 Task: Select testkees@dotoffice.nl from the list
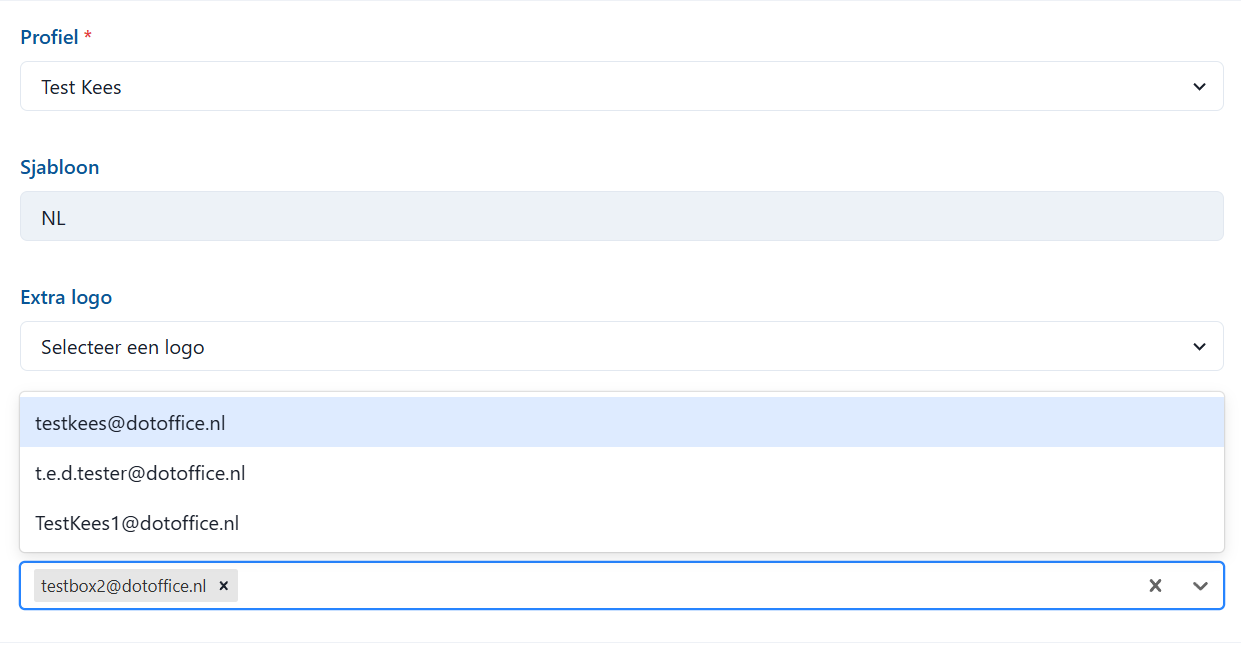click(130, 423)
